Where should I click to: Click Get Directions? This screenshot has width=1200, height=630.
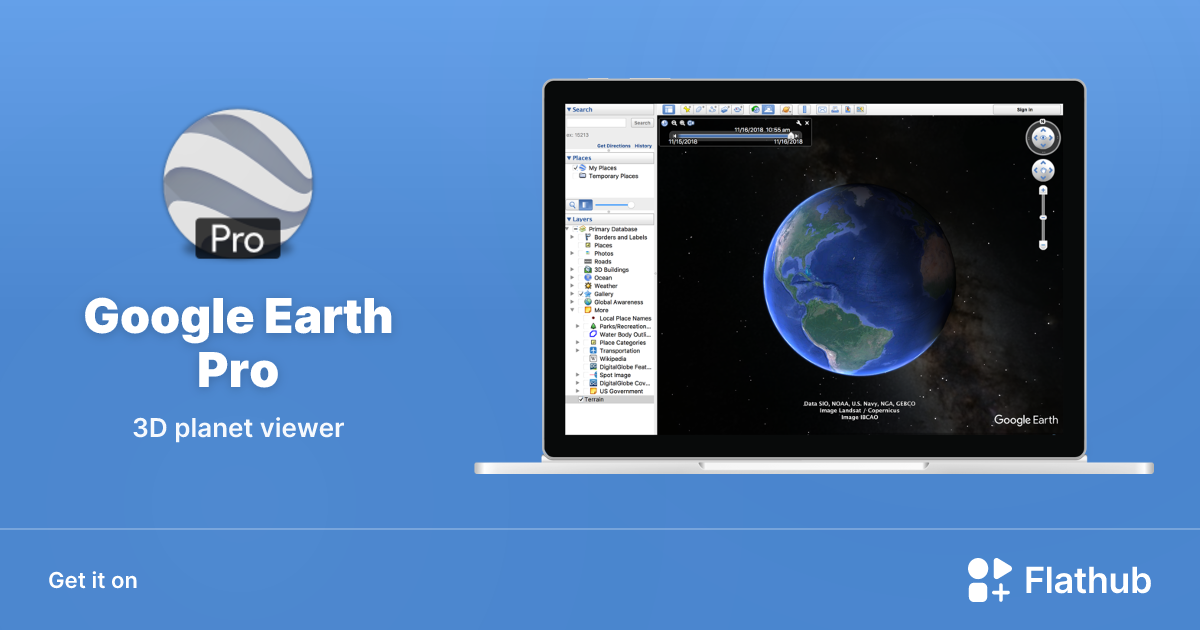[614, 146]
